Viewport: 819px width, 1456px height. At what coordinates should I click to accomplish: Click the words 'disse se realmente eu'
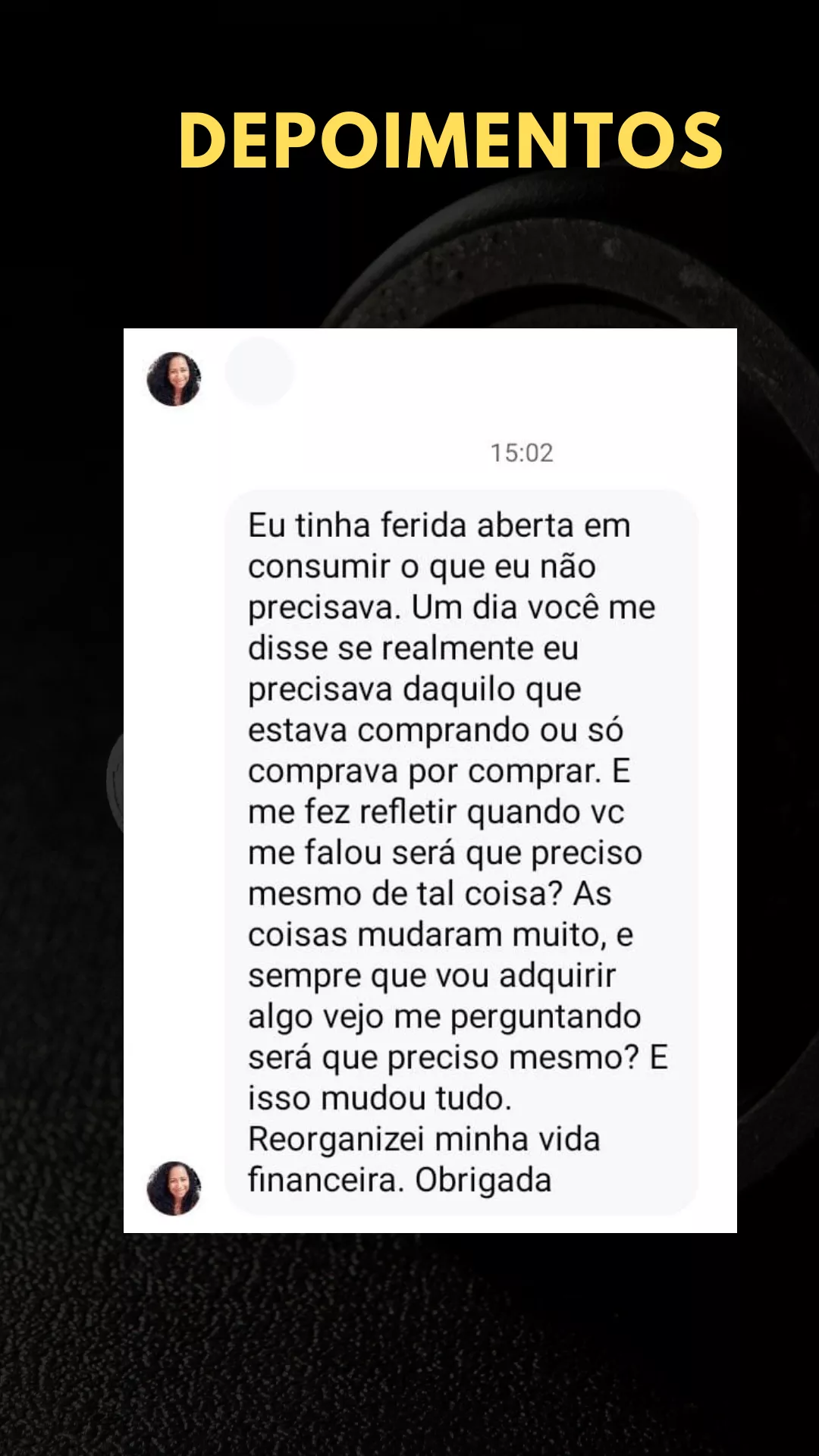click(x=413, y=648)
